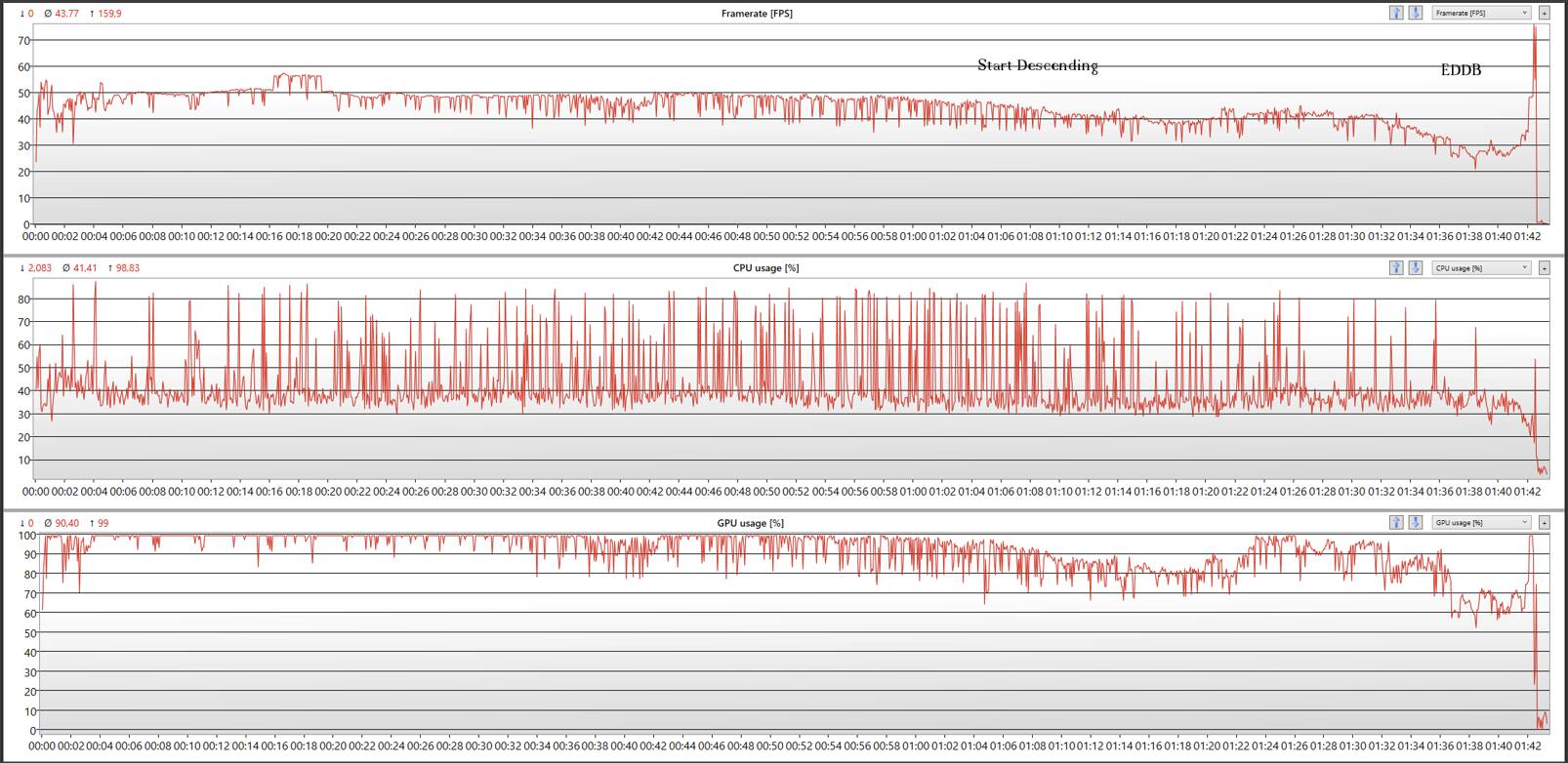Open the Framerate [FPS] sensor dropdown
The width and height of the screenshot is (1568, 763).
coord(1481,13)
